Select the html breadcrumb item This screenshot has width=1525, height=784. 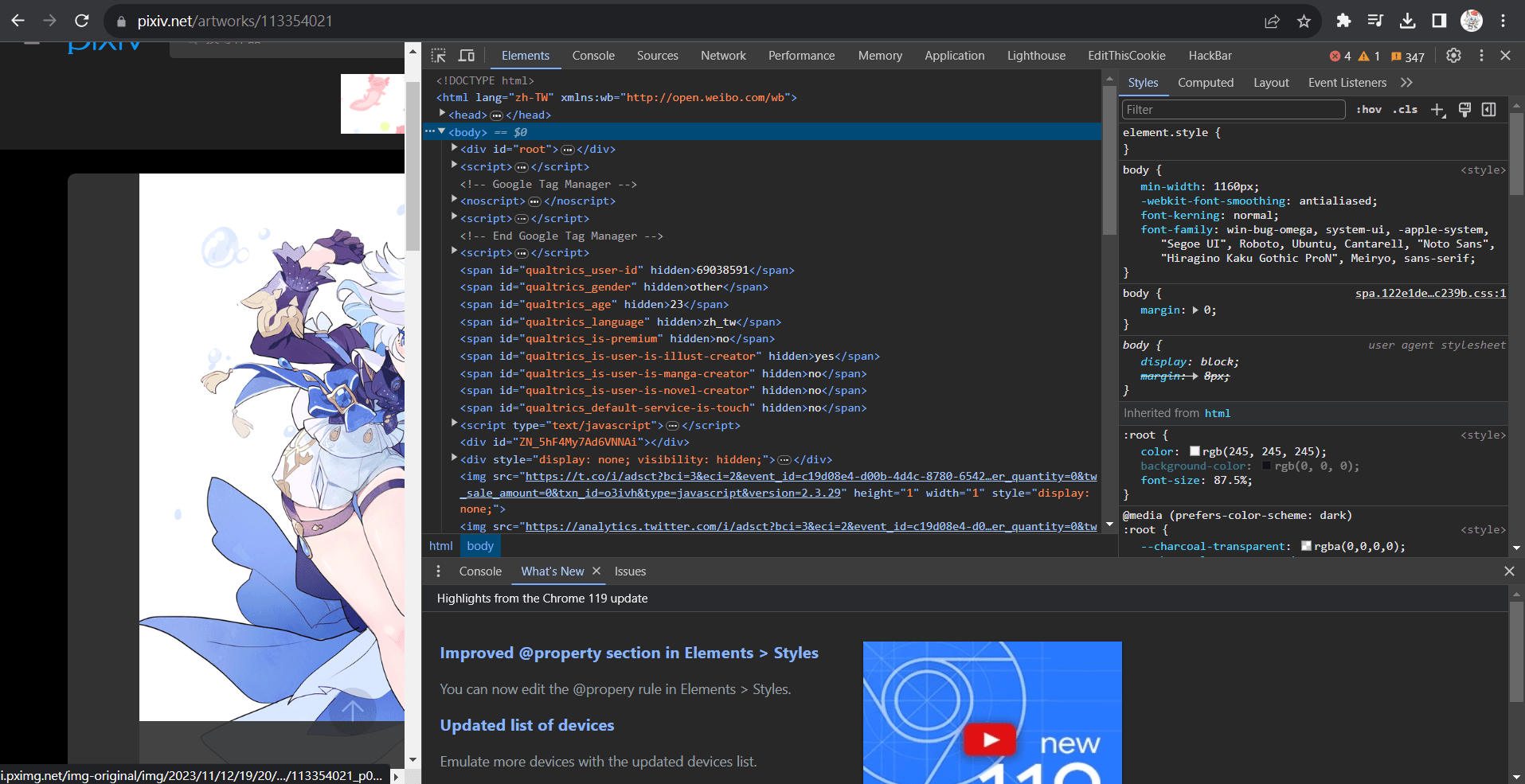[440, 546]
